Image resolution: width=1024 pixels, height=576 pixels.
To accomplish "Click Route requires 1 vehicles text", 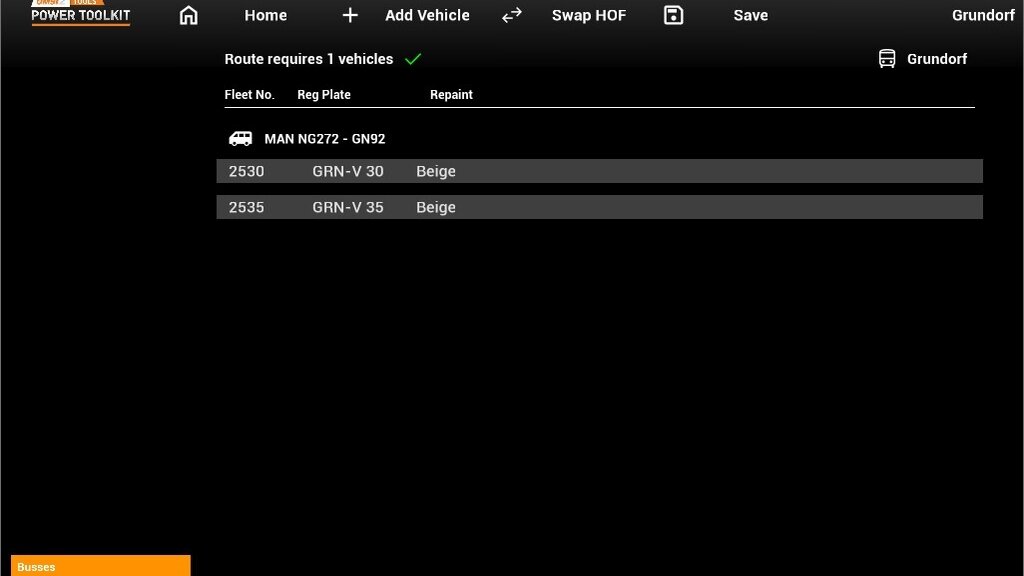I will (x=309, y=59).
